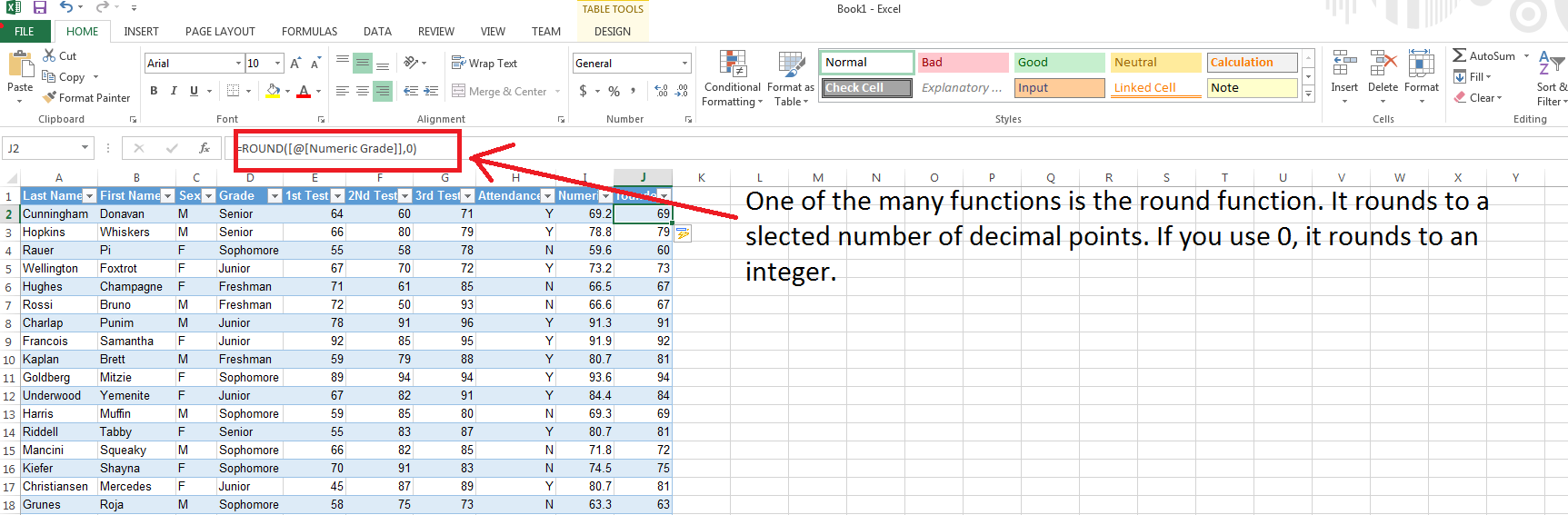Viewport: 1568px width, 515px height.
Task: Switch to the DATA ribbon tab
Action: pos(377,31)
